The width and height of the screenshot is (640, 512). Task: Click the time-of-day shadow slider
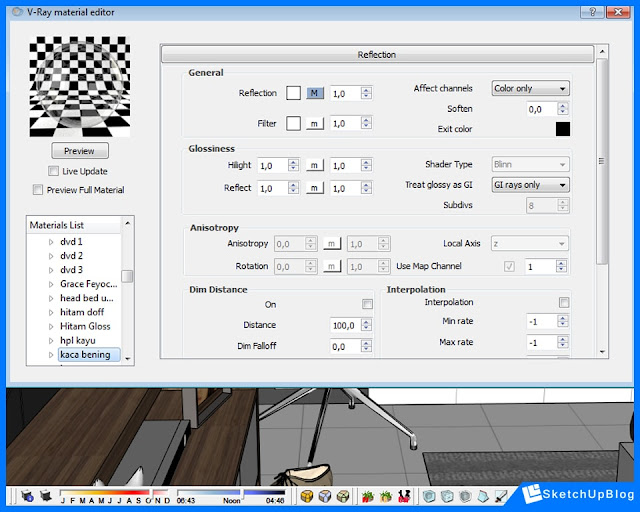pyautogui.click(x=231, y=493)
